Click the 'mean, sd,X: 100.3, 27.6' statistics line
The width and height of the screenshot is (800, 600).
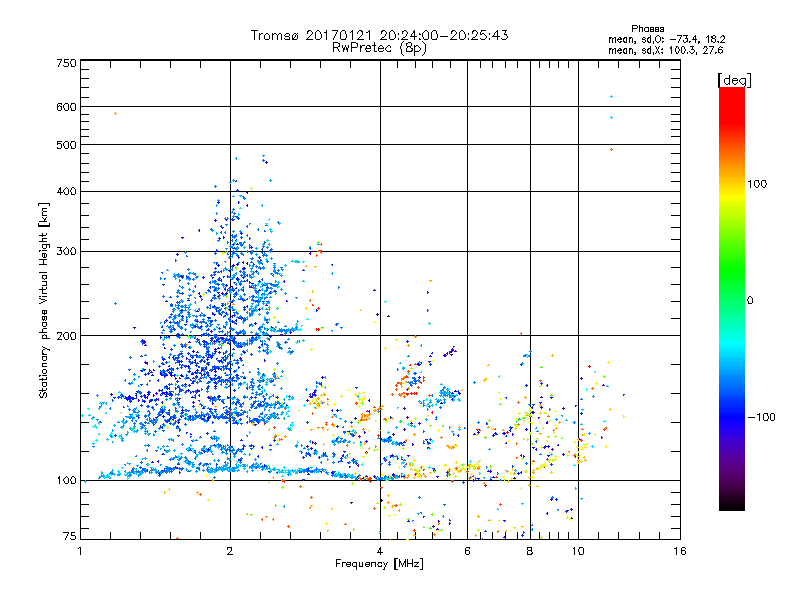point(665,50)
